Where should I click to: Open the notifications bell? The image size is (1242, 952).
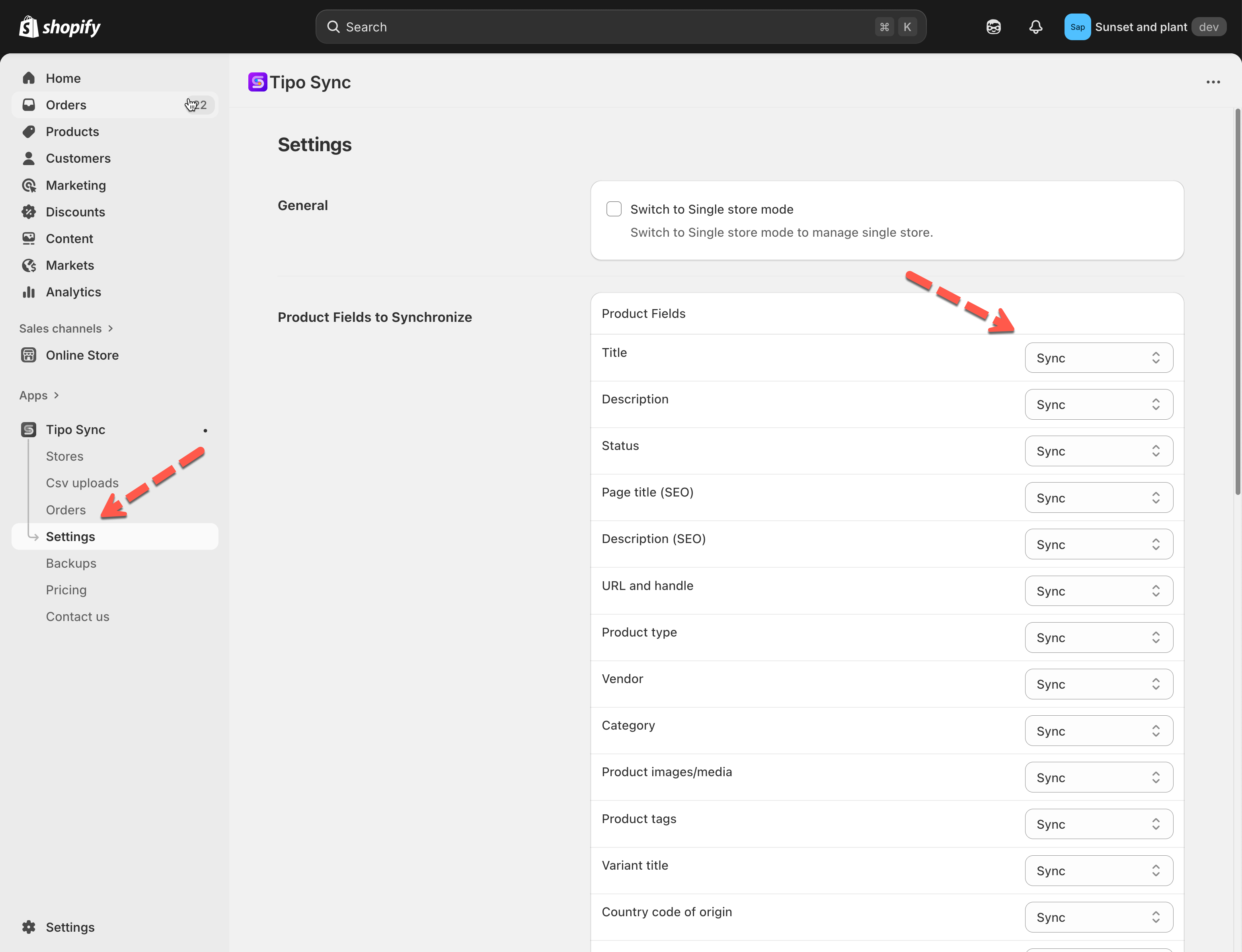(x=1035, y=27)
